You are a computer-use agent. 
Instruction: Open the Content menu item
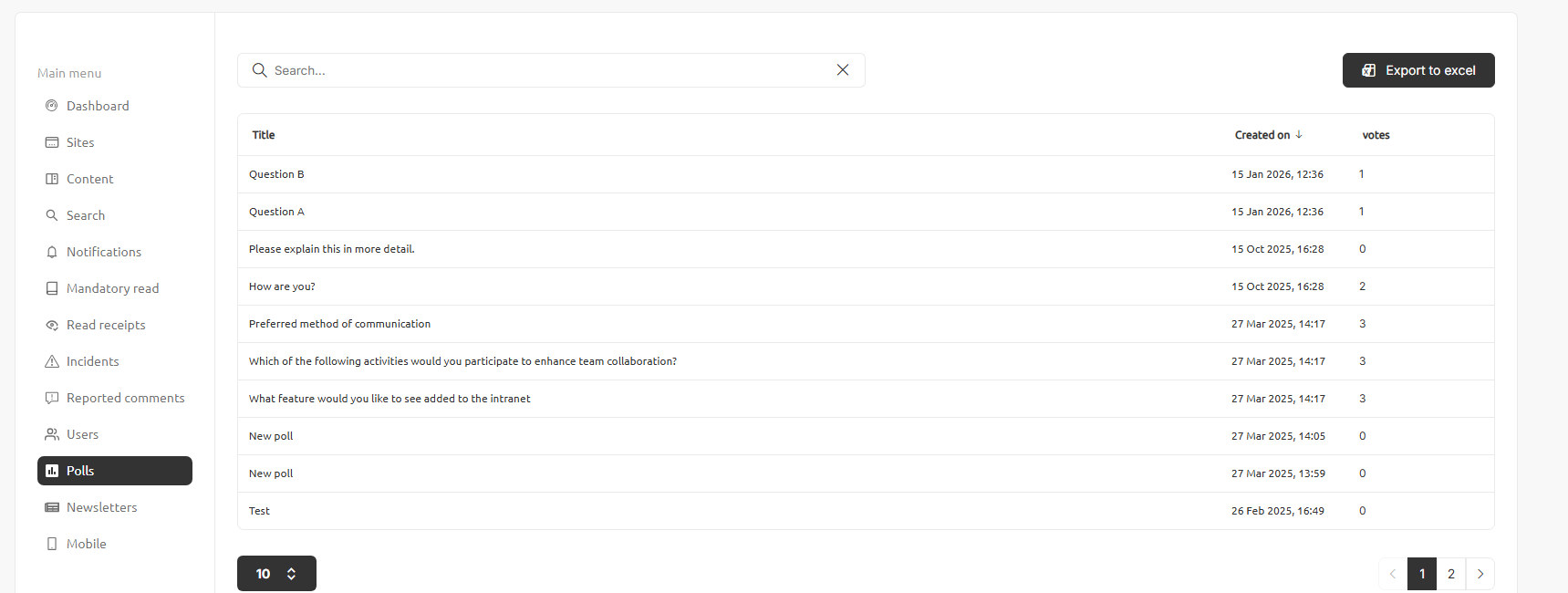(89, 179)
